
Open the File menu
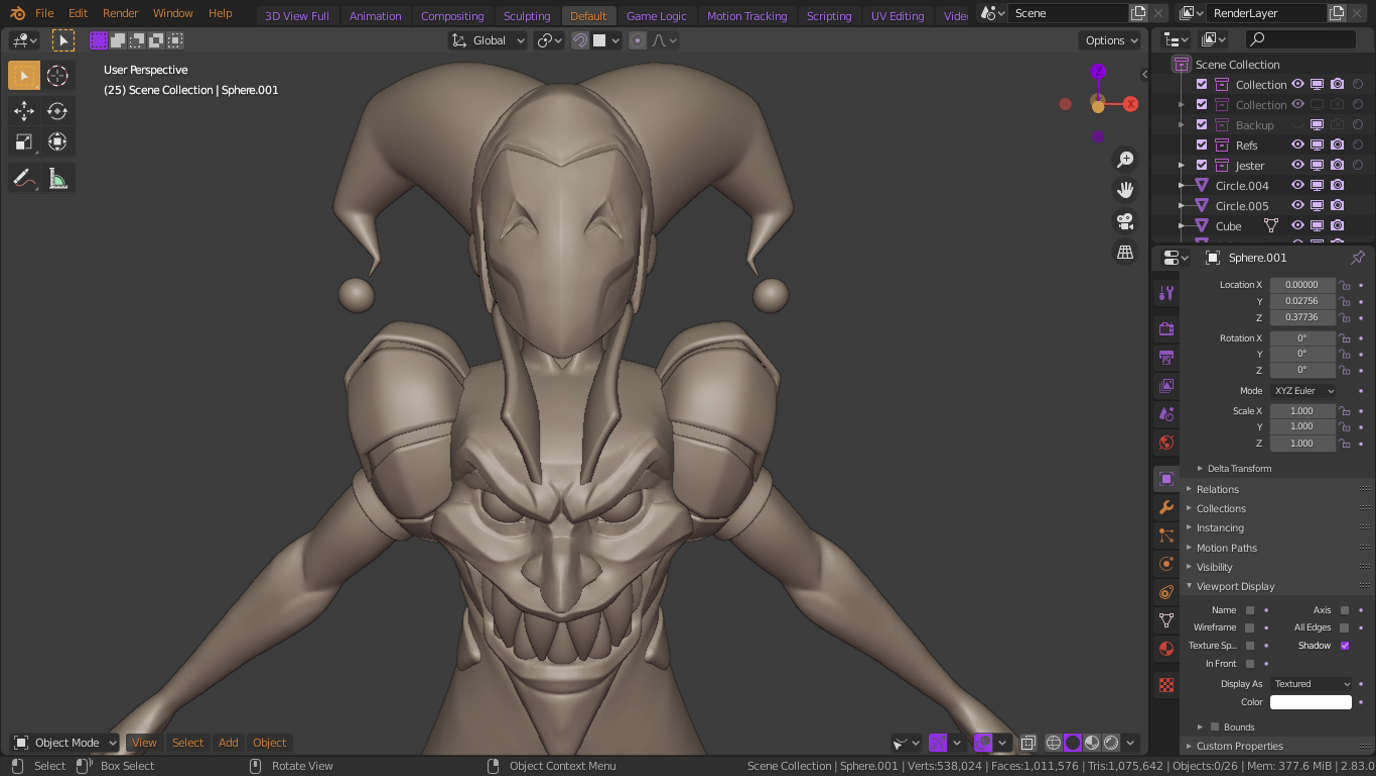(x=44, y=13)
